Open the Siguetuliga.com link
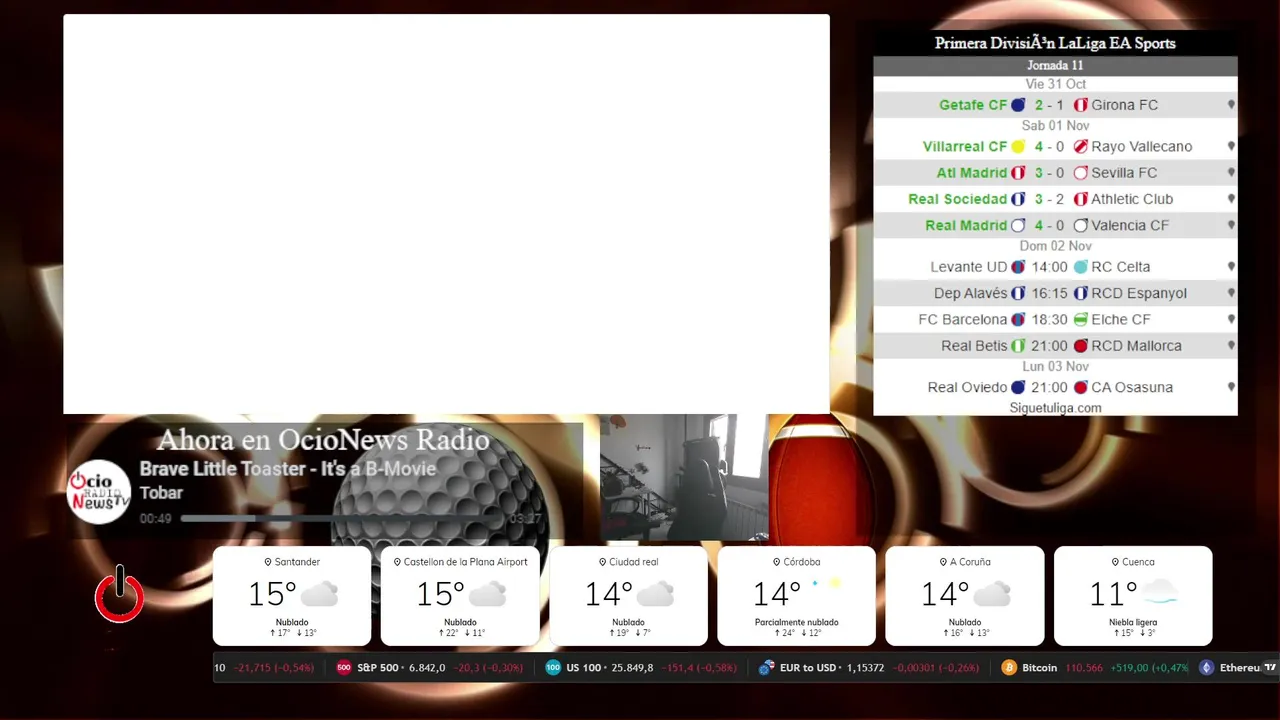 coord(1055,408)
